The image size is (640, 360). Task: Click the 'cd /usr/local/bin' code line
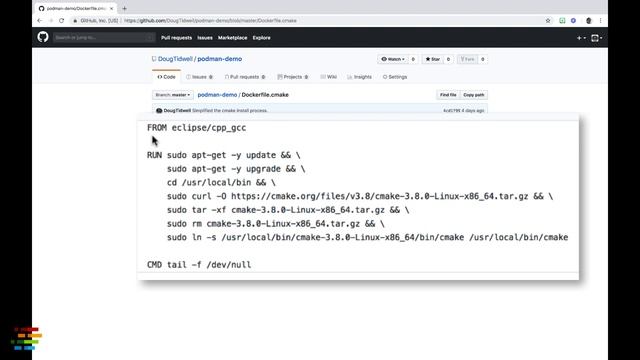pyautogui.click(x=221, y=182)
